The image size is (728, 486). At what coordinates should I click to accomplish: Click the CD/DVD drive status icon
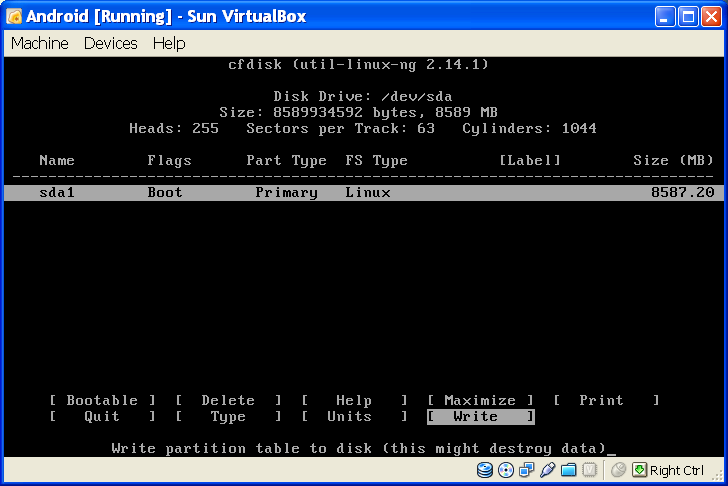[506, 470]
